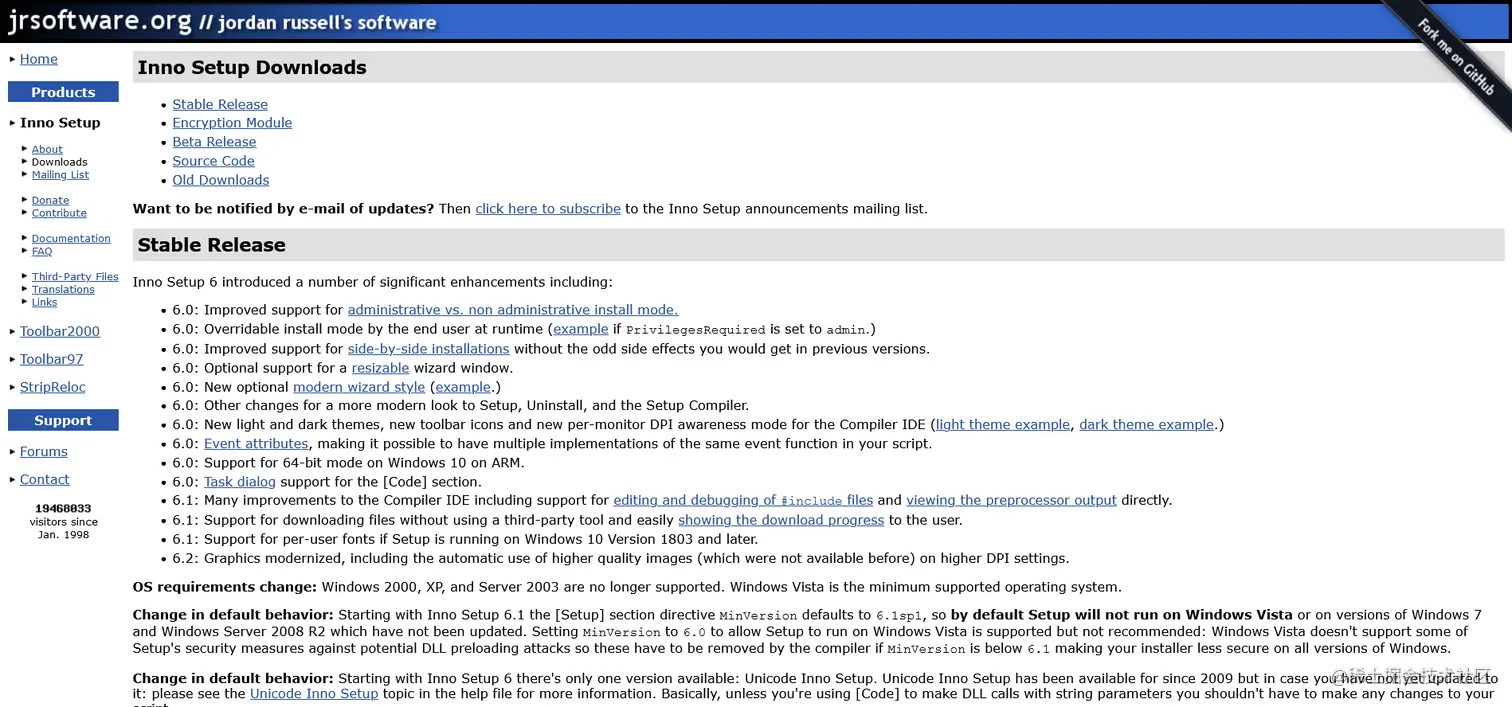Screen dimensions: 1512x707
Task: Open the example link for overridable install mode
Action: click(581, 329)
